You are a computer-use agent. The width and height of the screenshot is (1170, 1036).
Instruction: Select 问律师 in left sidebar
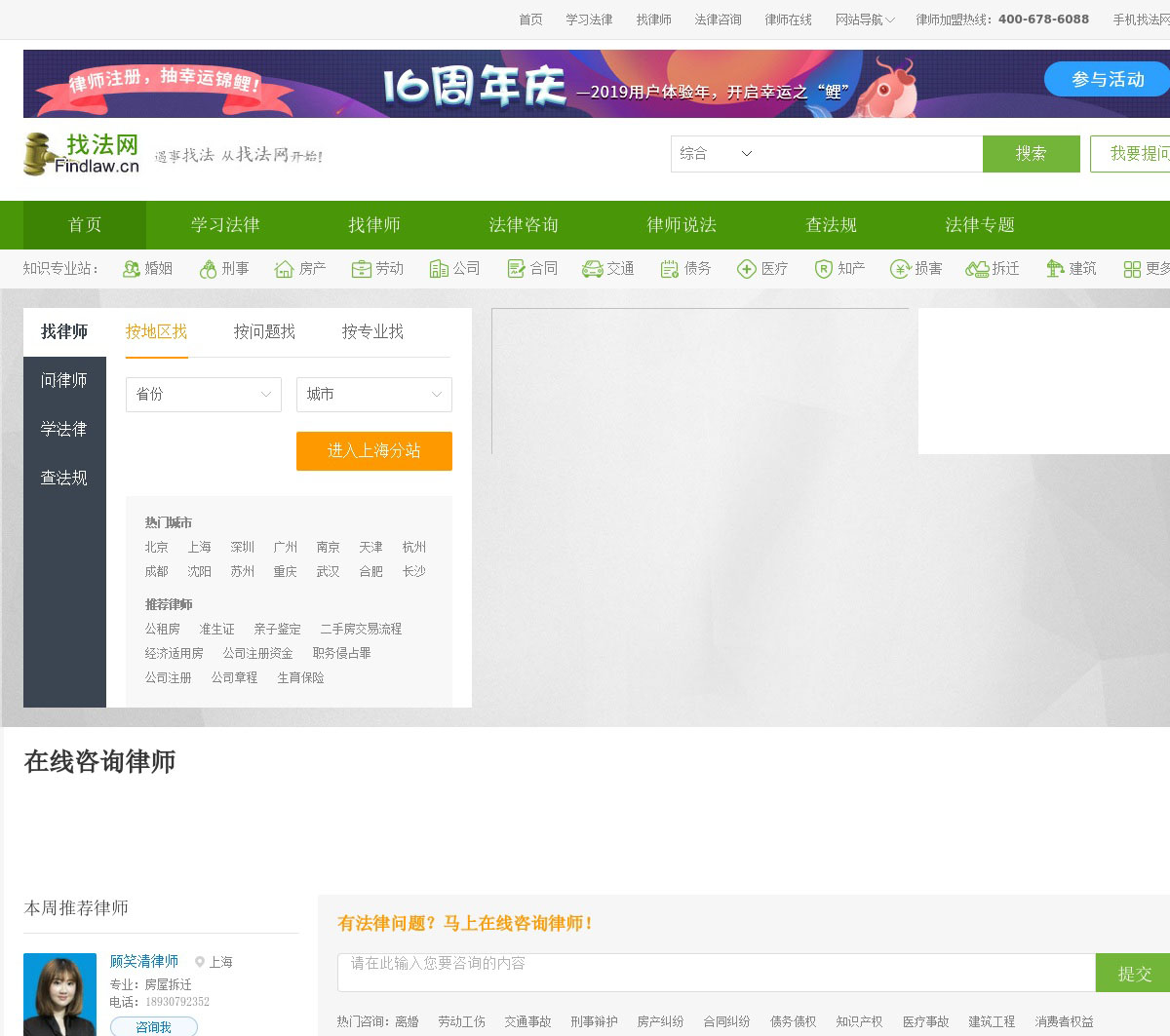(64, 381)
